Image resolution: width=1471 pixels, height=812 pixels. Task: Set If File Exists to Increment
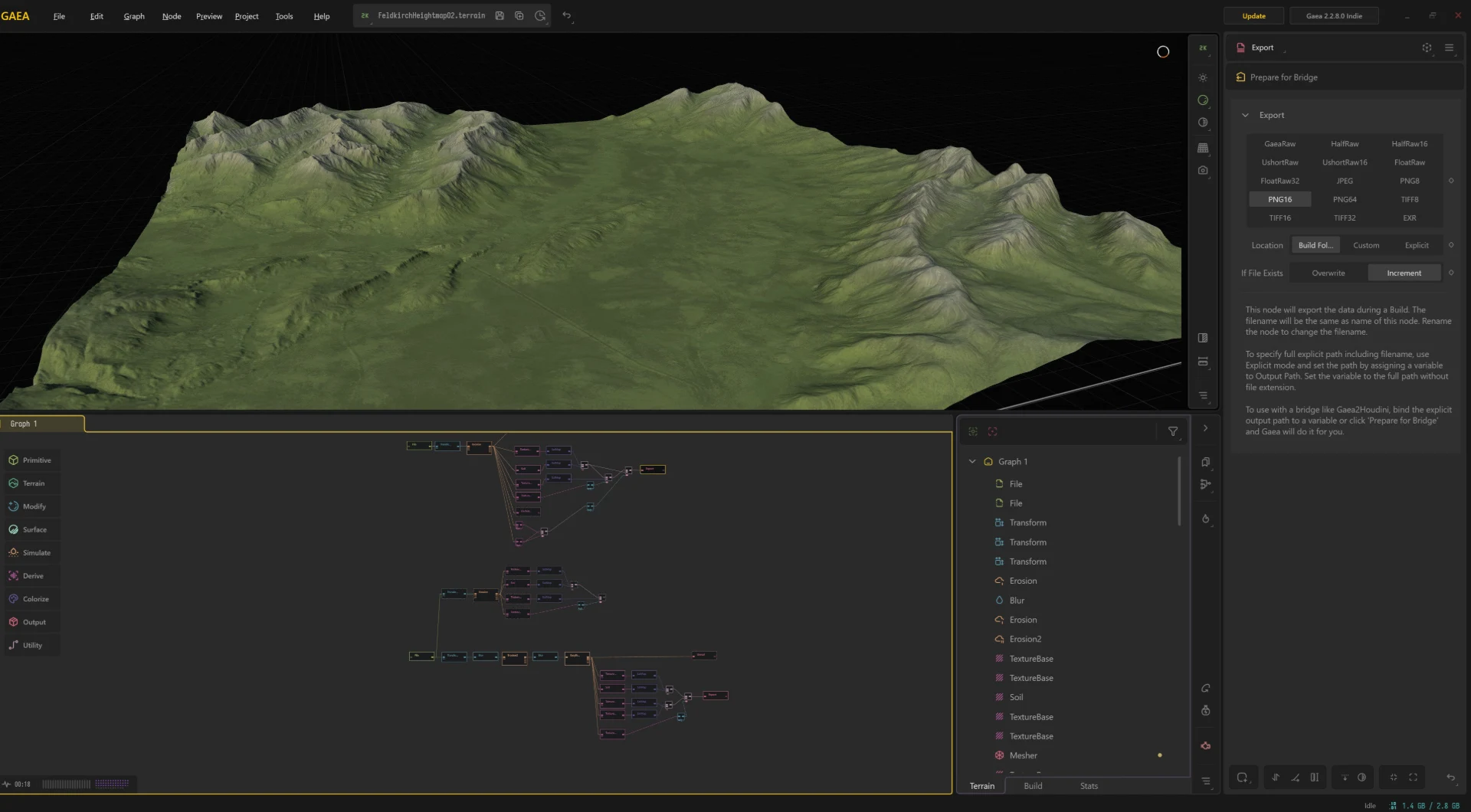coord(1404,273)
